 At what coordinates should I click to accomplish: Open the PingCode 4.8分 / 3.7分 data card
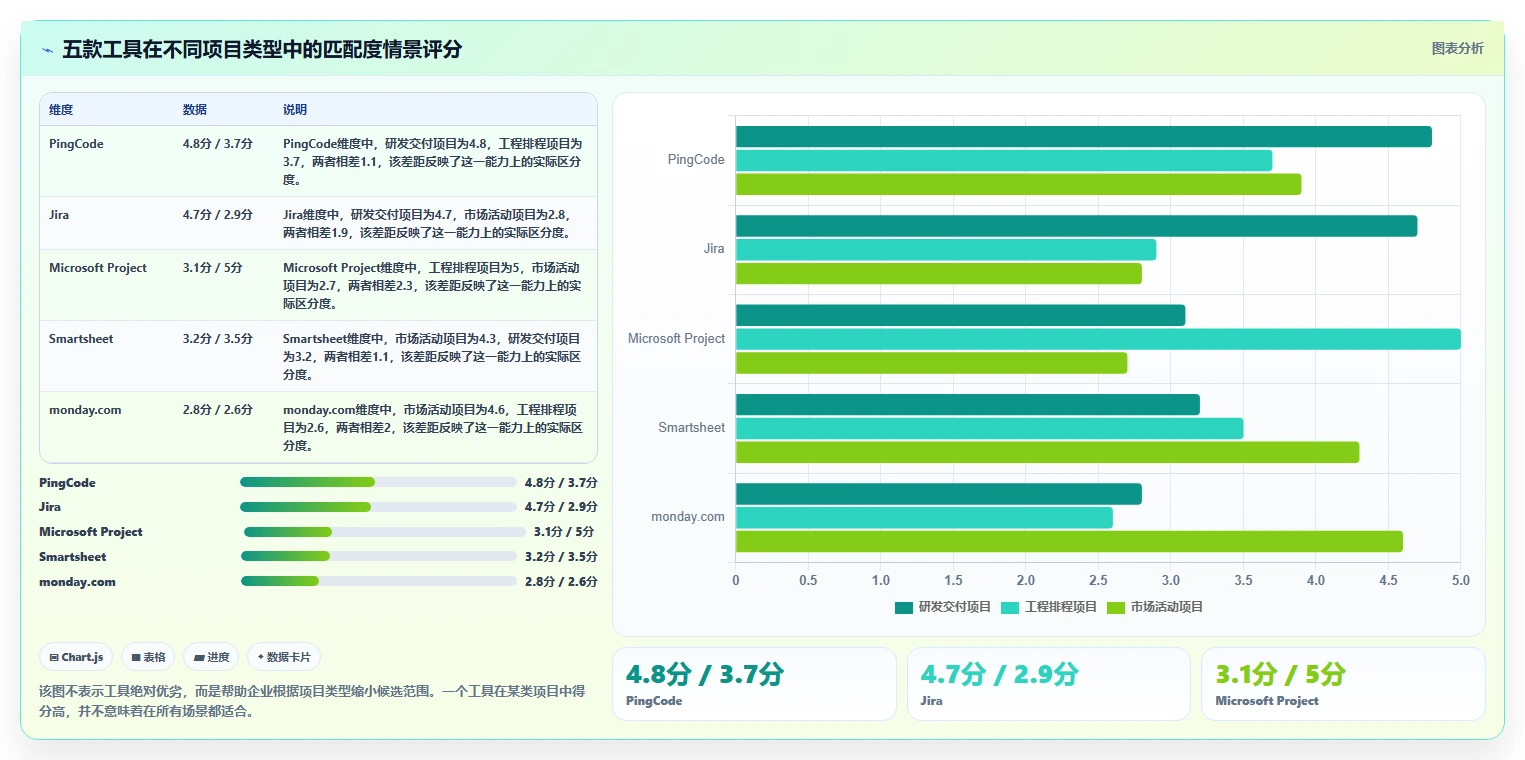pyautogui.click(x=754, y=684)
